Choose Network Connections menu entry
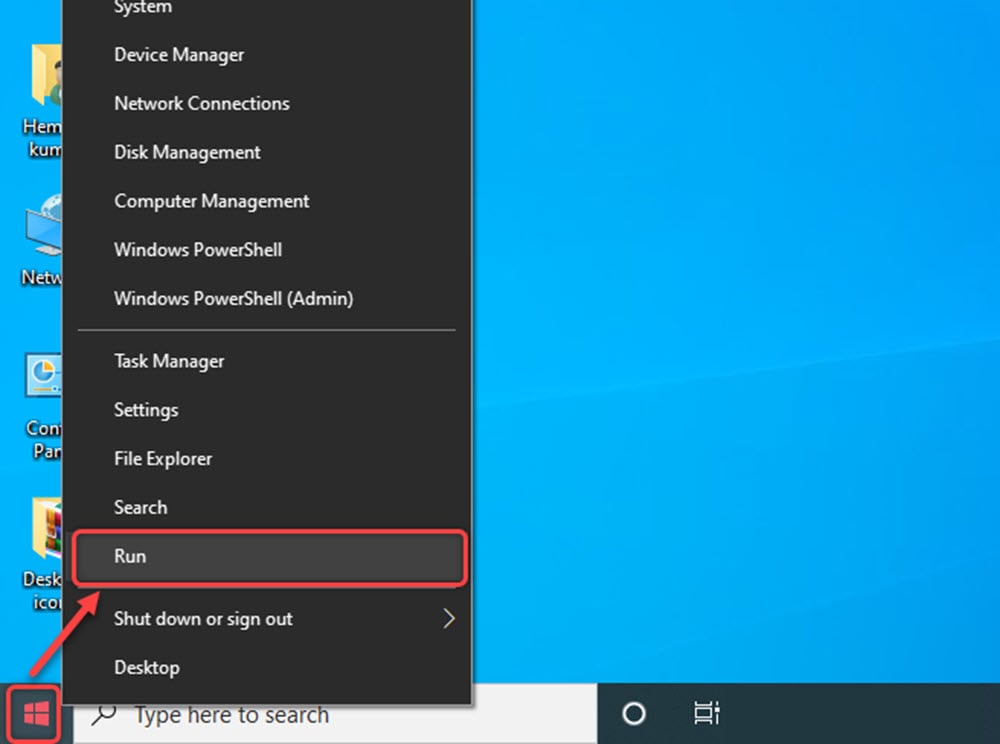This screenshot has width=1000, height=744. (267, 103)
